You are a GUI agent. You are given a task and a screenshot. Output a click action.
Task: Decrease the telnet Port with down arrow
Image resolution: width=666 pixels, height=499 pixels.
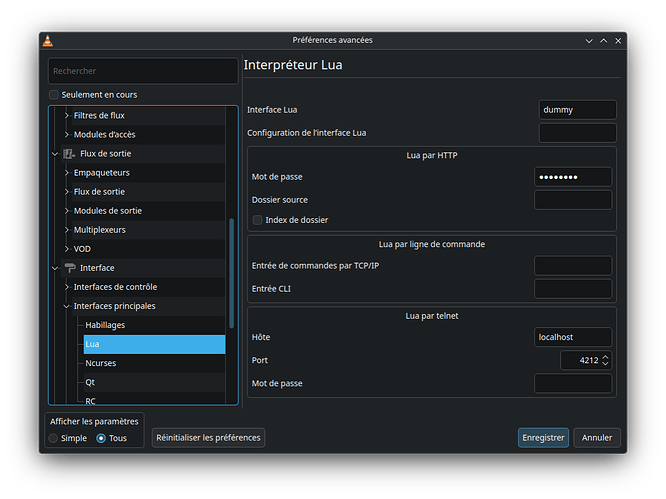(x=606, y=364)
